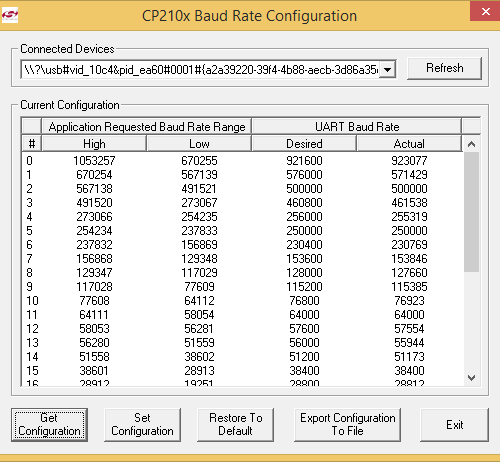Select Desired value 230400
The image size is (500, 462).
pyautogui.click(x=304, y=245)
